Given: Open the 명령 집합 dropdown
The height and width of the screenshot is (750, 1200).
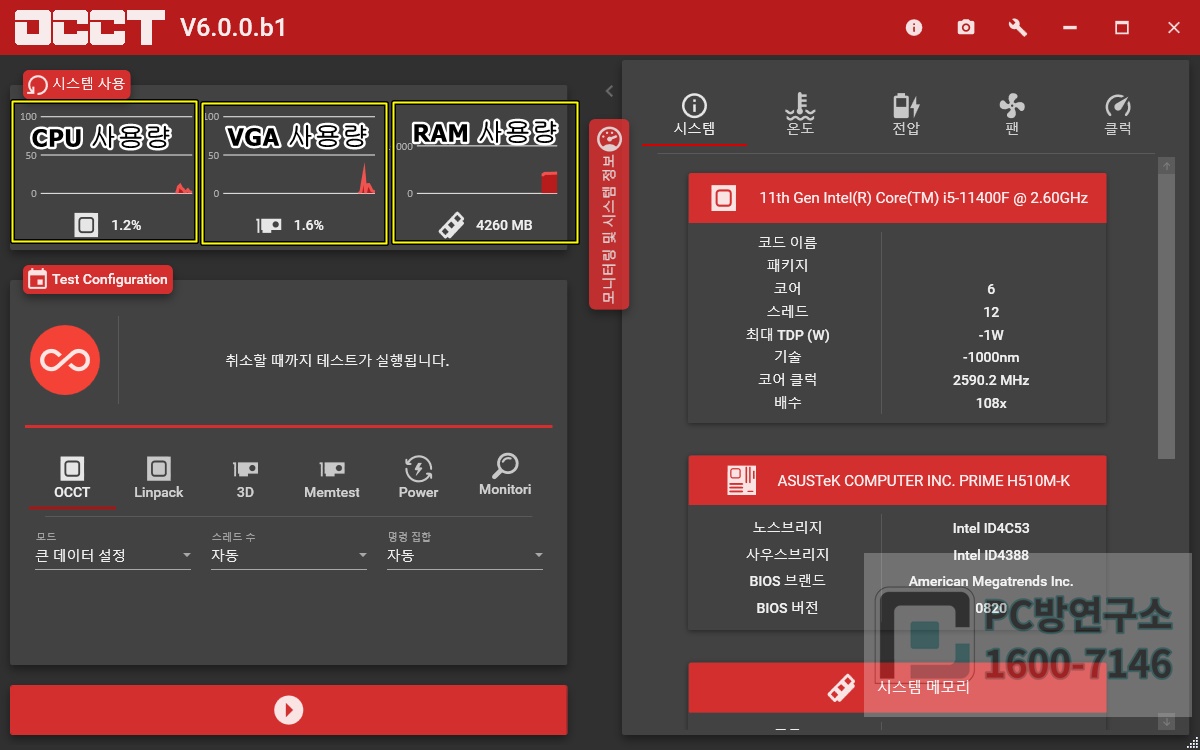Looking at the screenshot, I should point(465,555).
